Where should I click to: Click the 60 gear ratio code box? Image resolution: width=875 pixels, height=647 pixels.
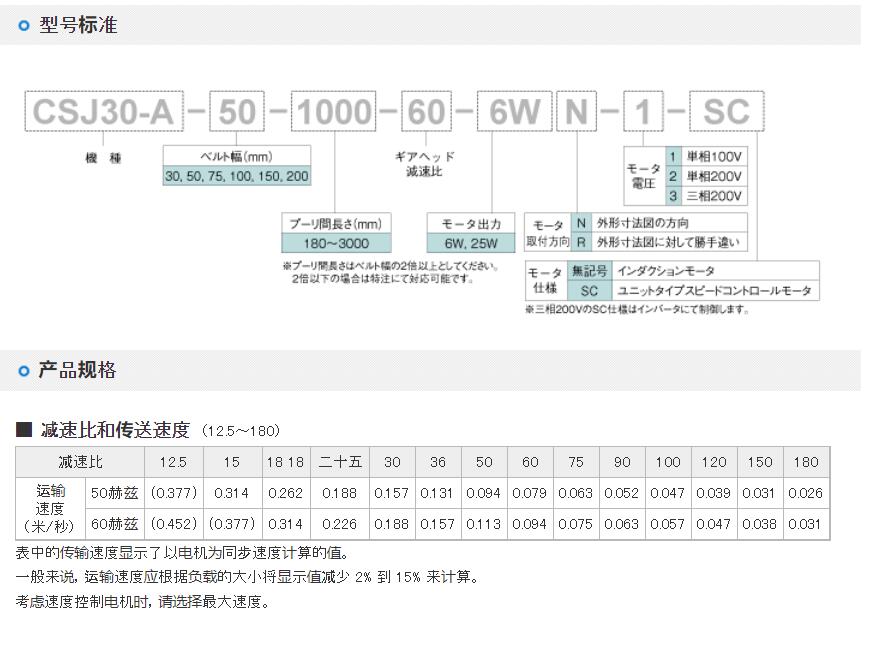[426, 112]
